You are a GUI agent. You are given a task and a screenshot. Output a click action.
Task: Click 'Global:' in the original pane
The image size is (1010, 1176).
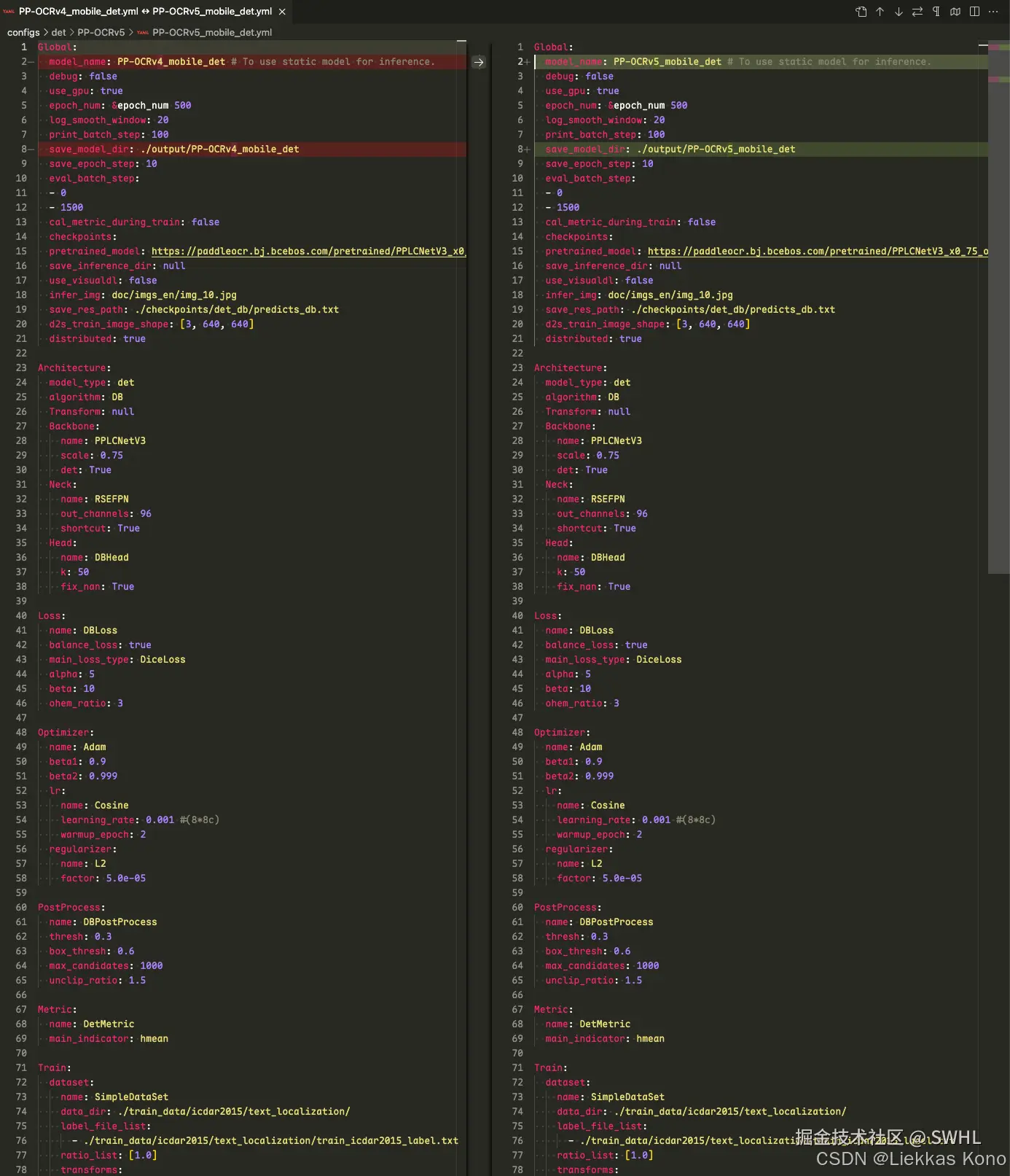[x=58, y=47]
